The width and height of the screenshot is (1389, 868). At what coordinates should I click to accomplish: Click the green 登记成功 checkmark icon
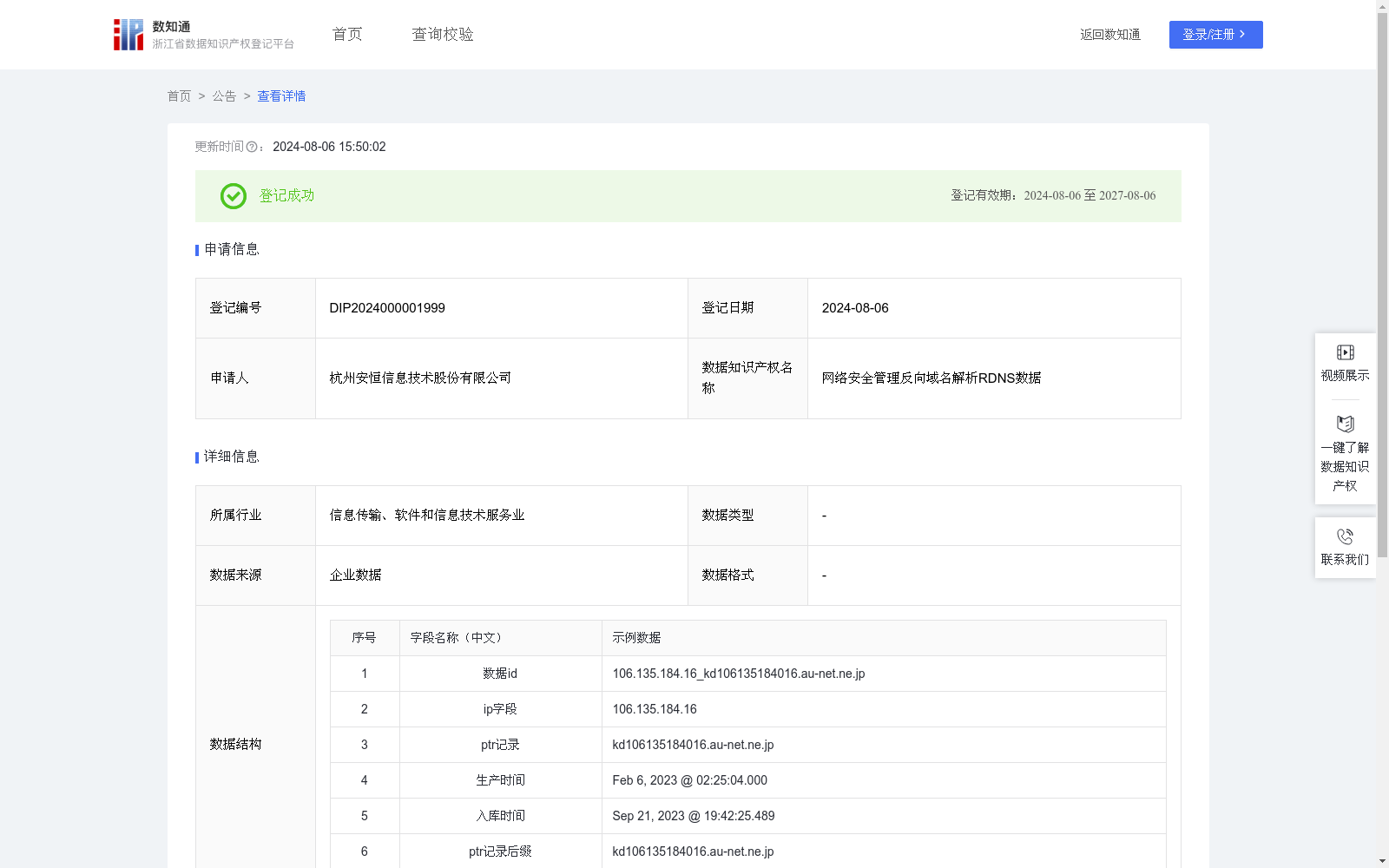coord(234,196)
